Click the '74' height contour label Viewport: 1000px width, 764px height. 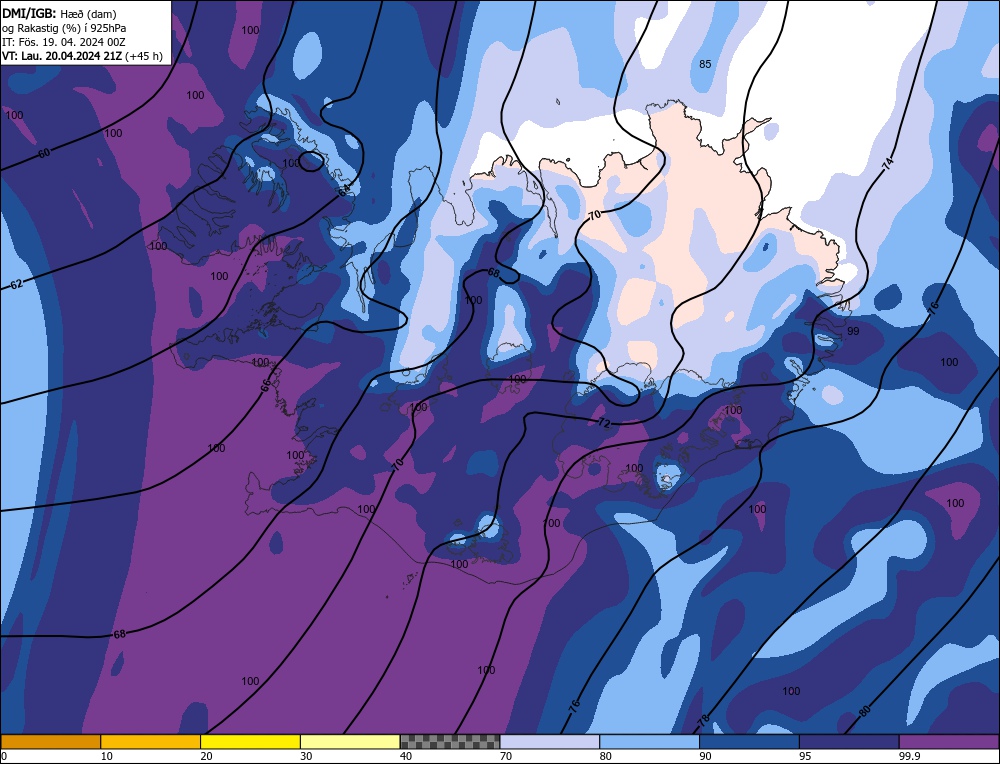click(x=887, y=164)
